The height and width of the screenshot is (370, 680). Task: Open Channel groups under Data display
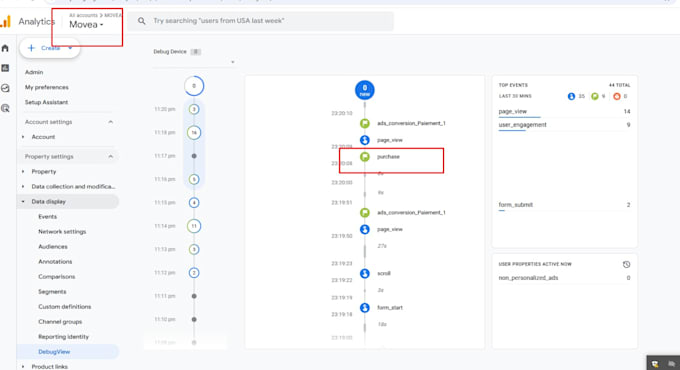(60, 322)
